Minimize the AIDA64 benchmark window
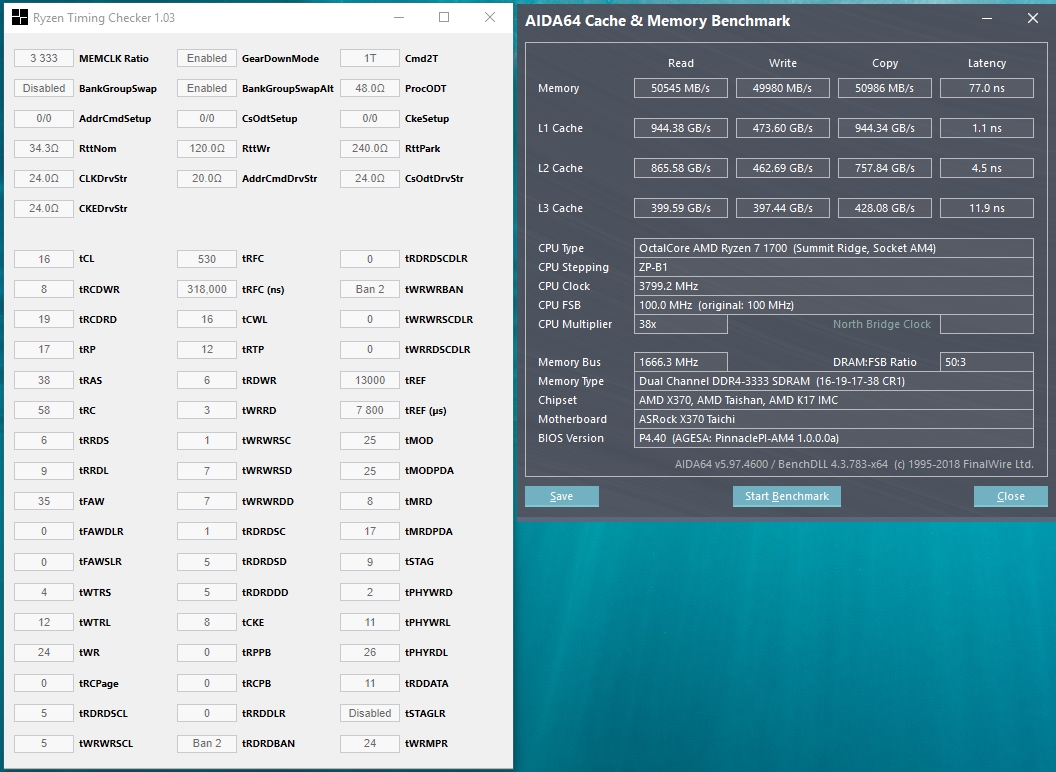 pyautogui.click(x=987, y=19)
